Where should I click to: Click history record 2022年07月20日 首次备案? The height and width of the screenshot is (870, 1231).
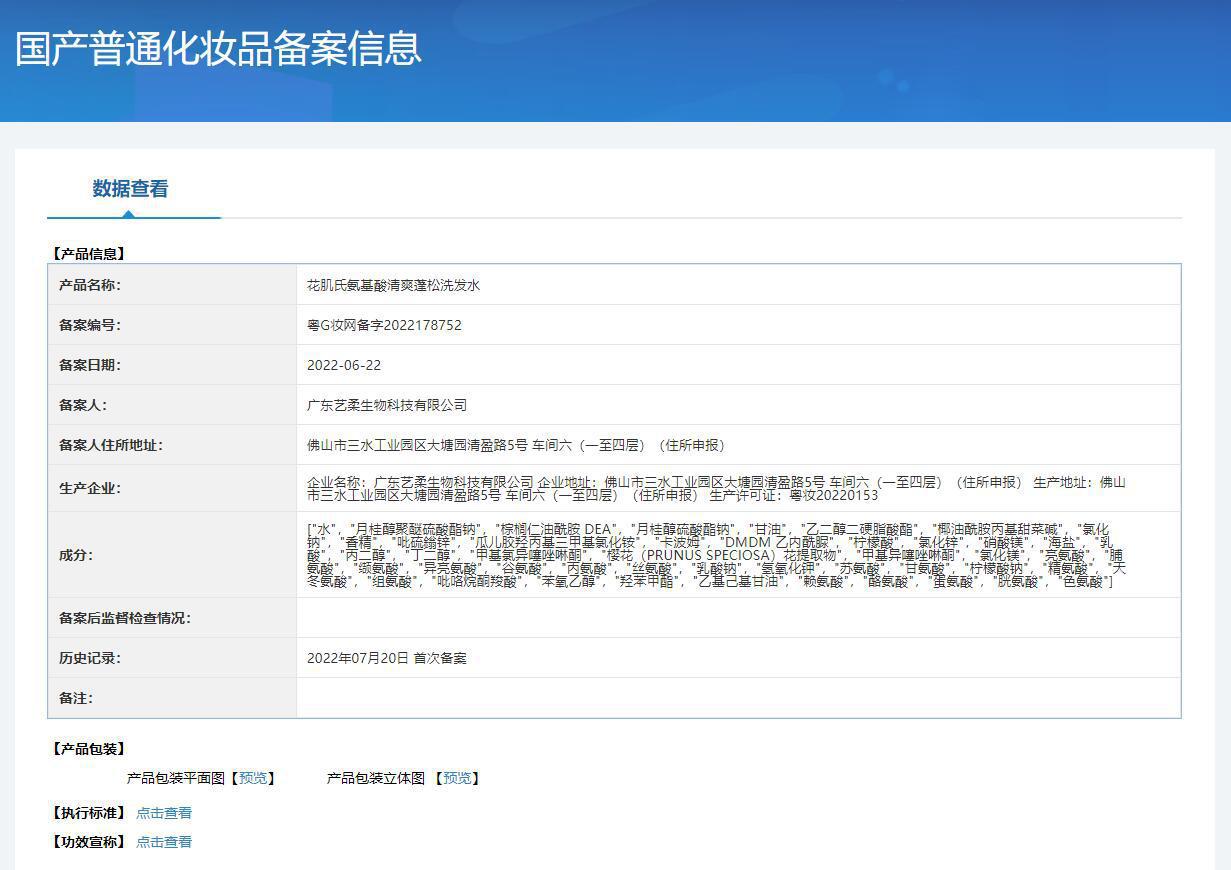tap(387, 658)
